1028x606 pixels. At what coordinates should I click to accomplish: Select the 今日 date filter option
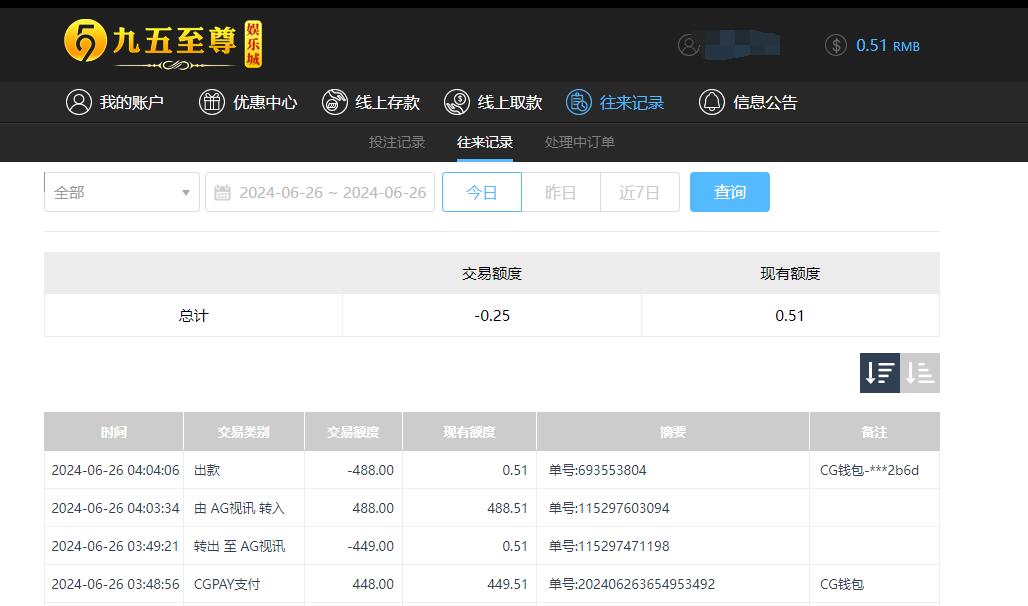point(481,191)
